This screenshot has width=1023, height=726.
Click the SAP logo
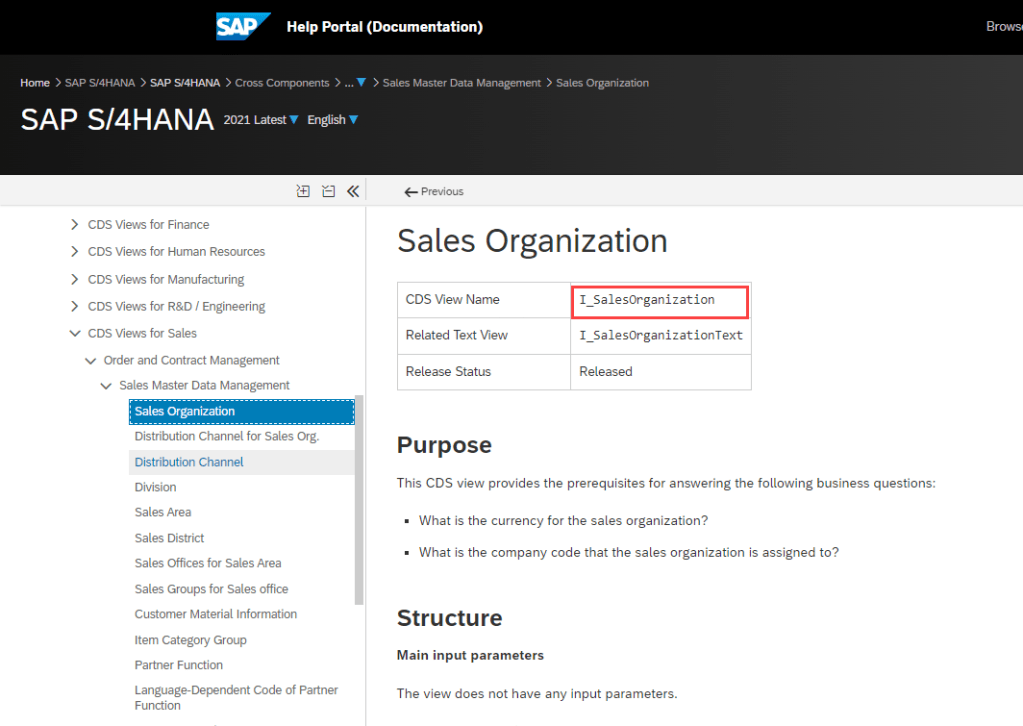coord(243,27)
